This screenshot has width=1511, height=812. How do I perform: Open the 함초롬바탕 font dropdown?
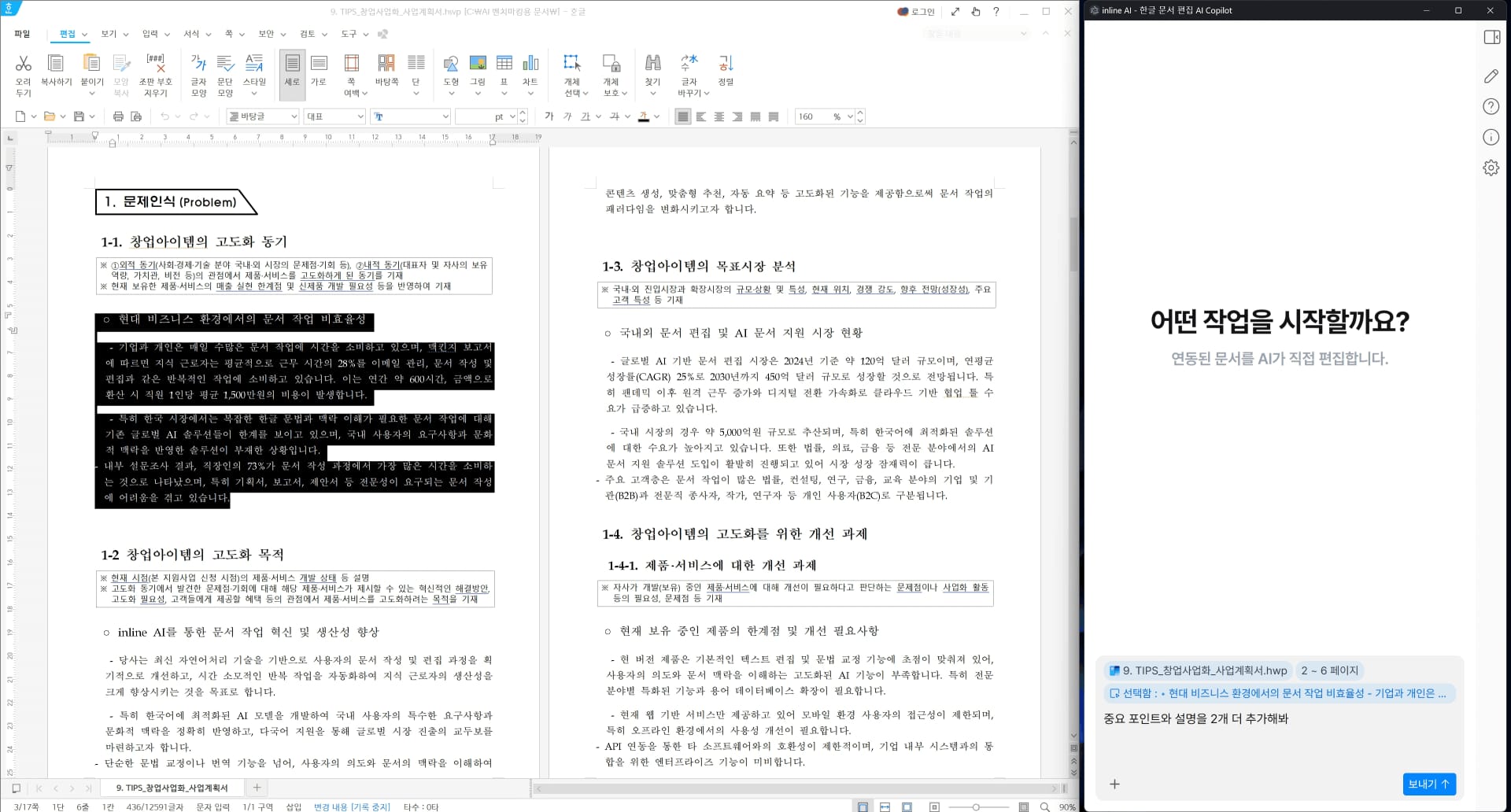coord(262,116)
